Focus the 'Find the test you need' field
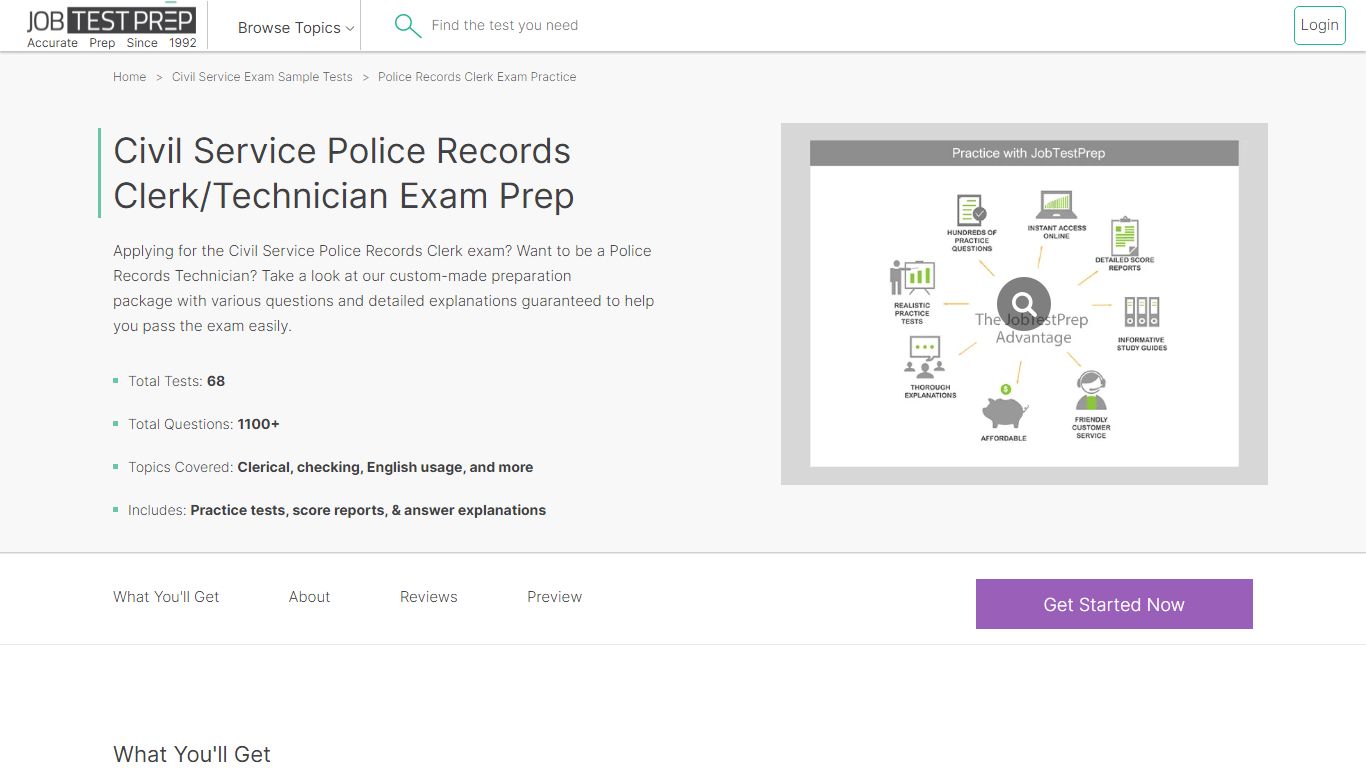1366x768 pixels. [x=505, y=25]
